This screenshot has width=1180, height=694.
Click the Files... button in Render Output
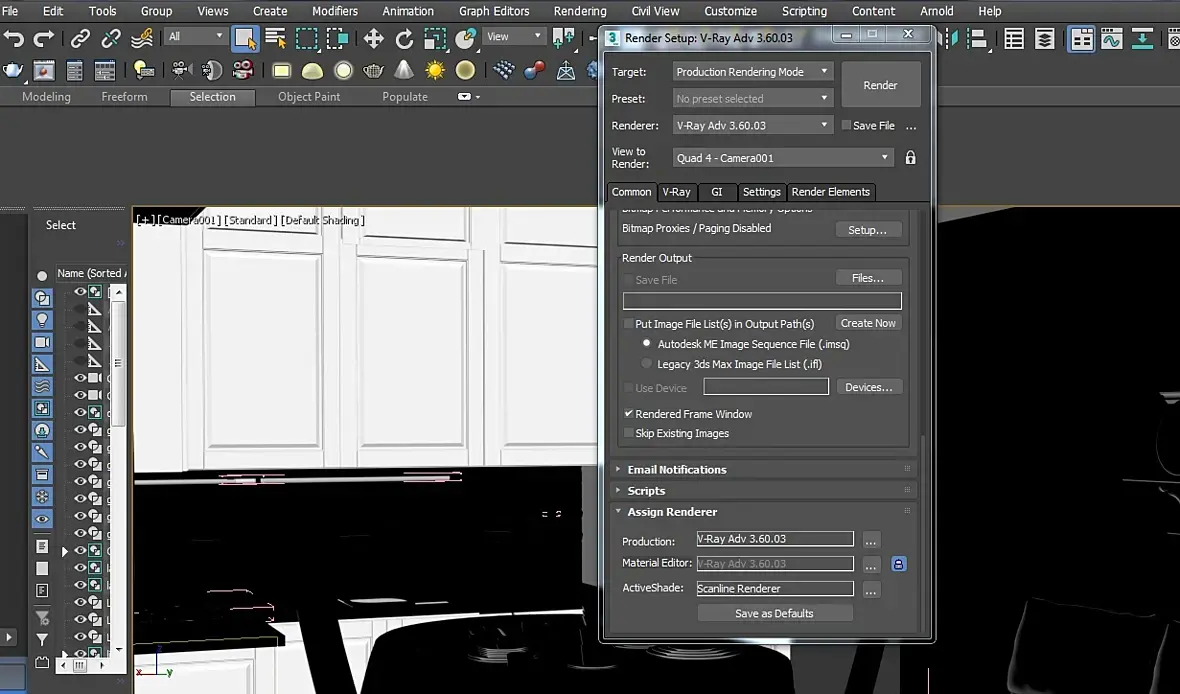pyautogui.click(x=867, y=278)
